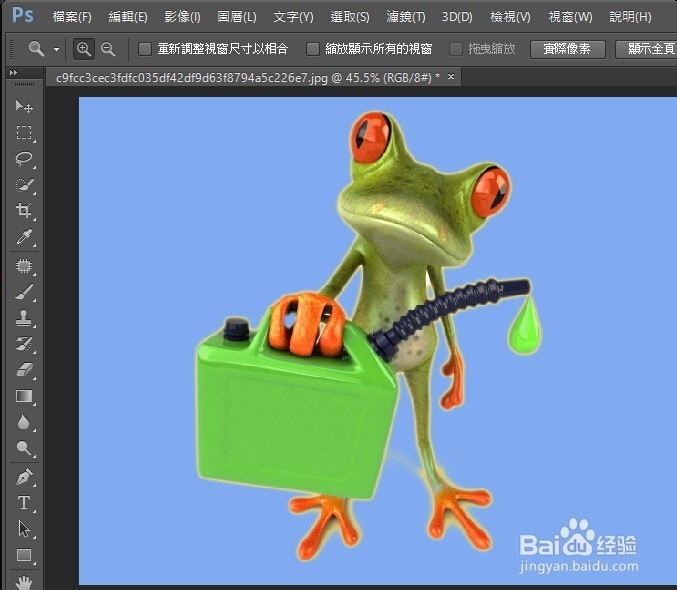This screenshot has height=590, width=677.
Task: Select the History Brush tool
Action: coord(24,344)
